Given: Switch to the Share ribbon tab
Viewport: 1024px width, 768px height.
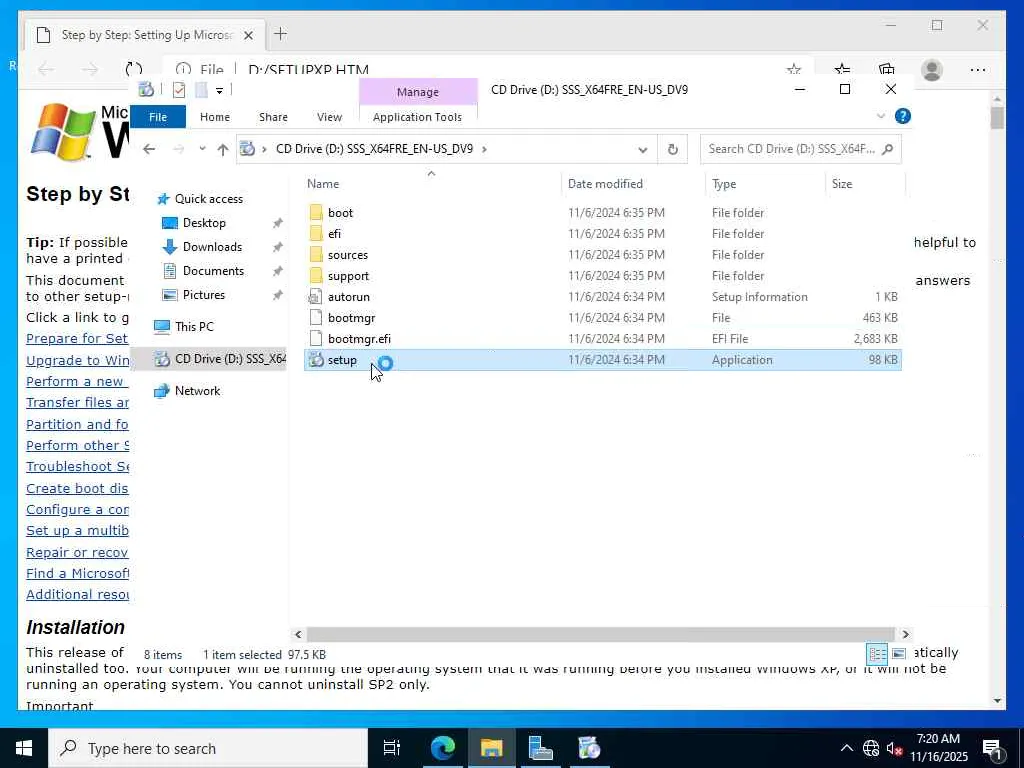Looking at the screenshot, I should [273, 117].
